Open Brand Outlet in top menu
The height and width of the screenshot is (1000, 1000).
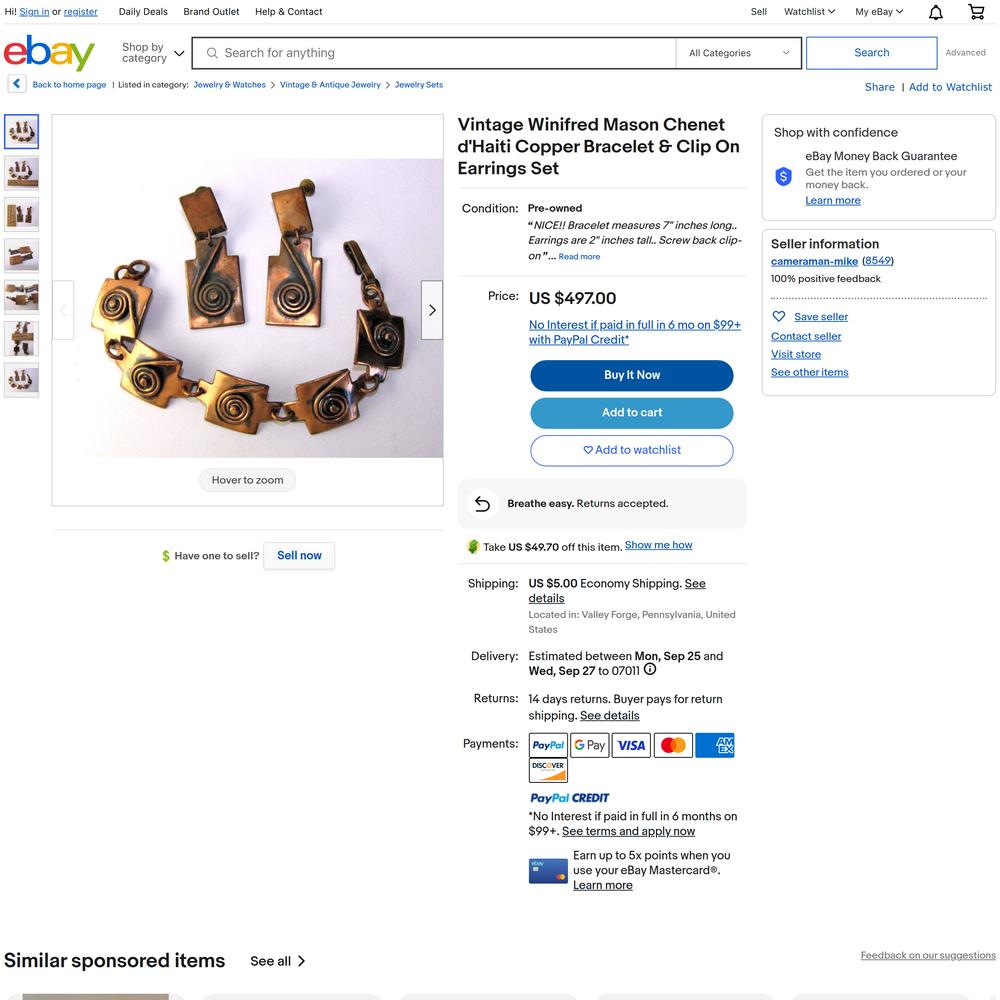tap(211, 11)
